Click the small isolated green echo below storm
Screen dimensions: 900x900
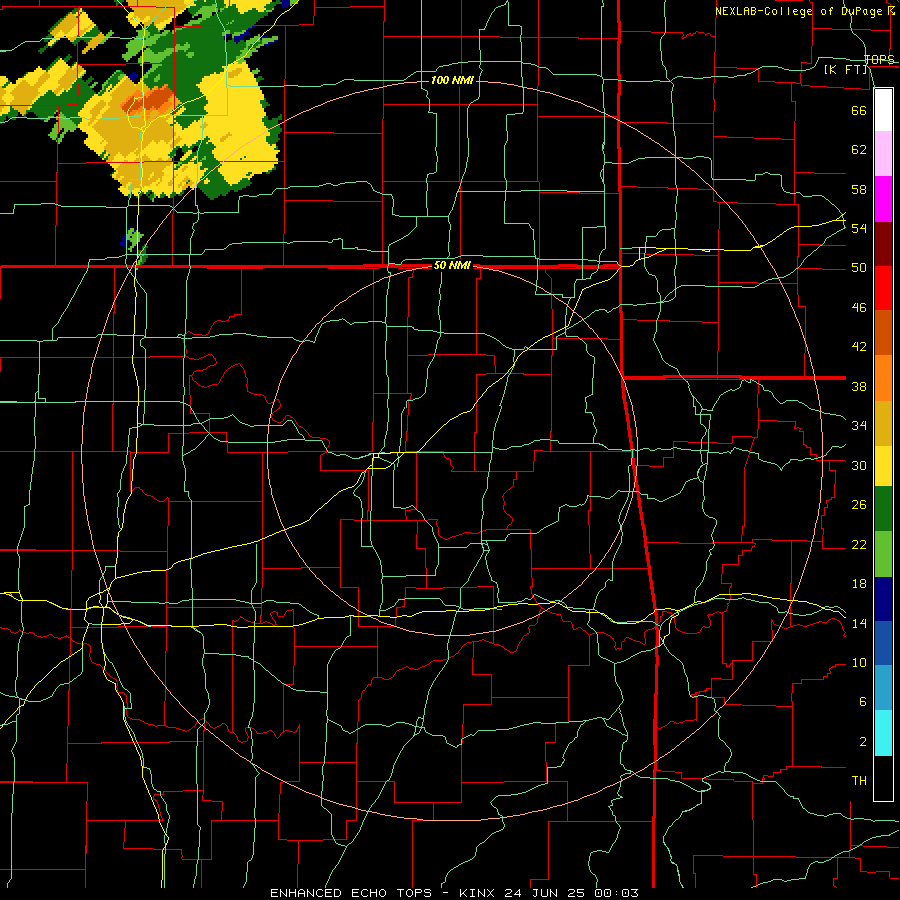coord(134,238)
